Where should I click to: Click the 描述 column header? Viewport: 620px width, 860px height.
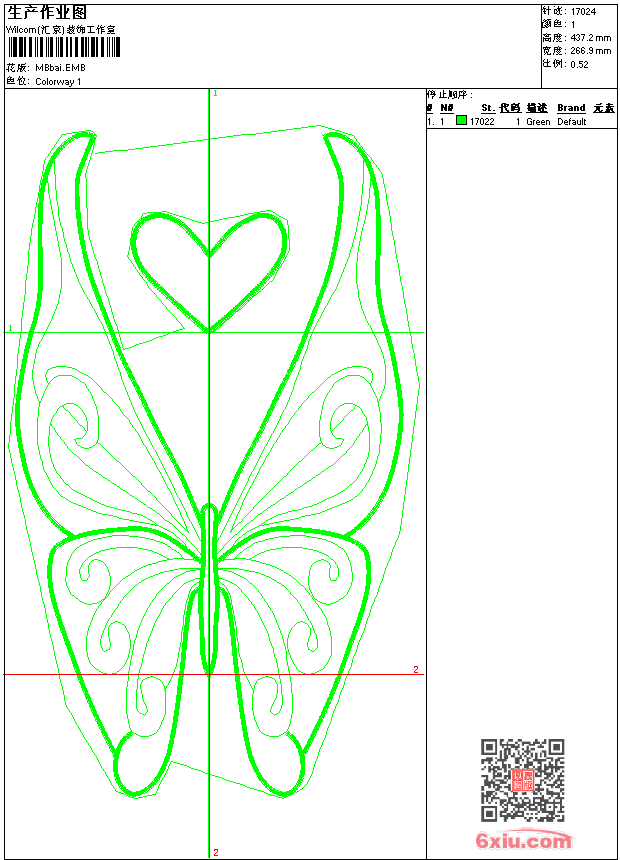(537, 108)
